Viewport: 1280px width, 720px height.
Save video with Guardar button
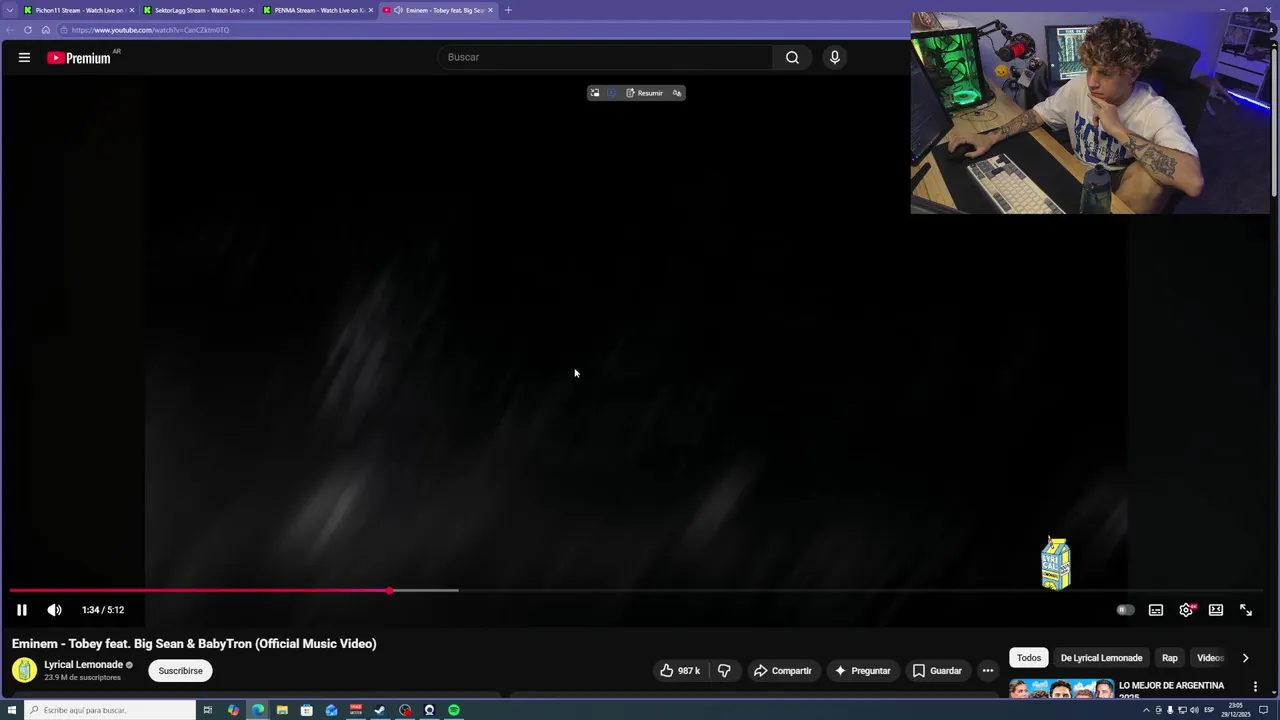tap(937, 671)
